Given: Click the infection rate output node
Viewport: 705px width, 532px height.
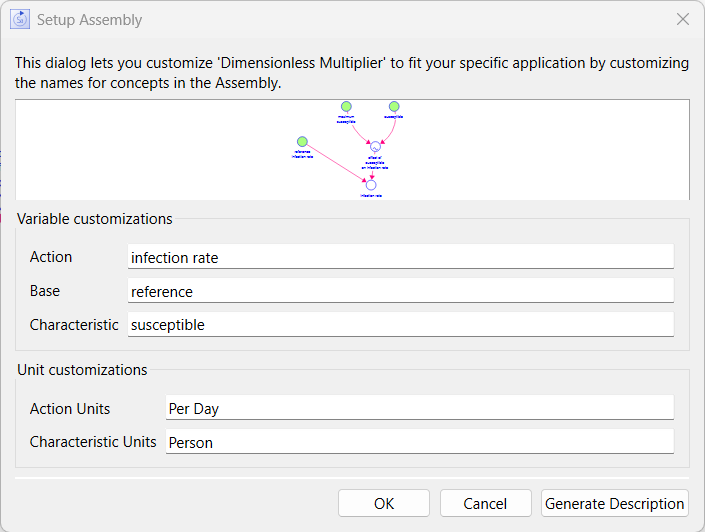Looking at the screenshot, I should point(371,185).
